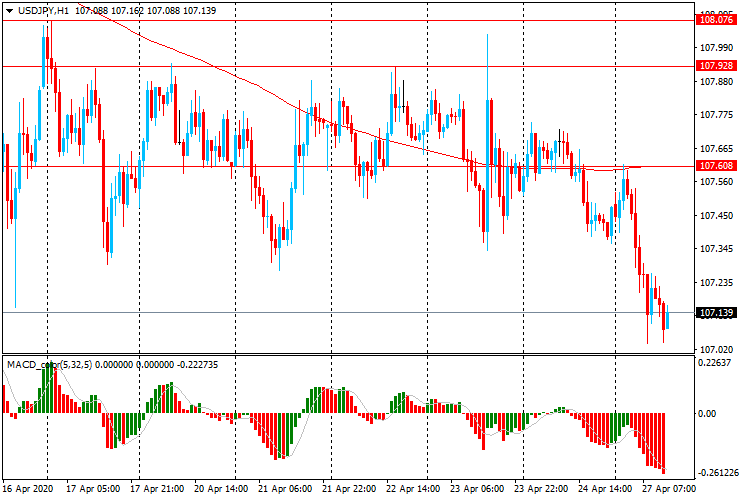The image size is (740, 500).
Task: Select the 17 Apr 05:00 time label
Action: coord(93,489)
